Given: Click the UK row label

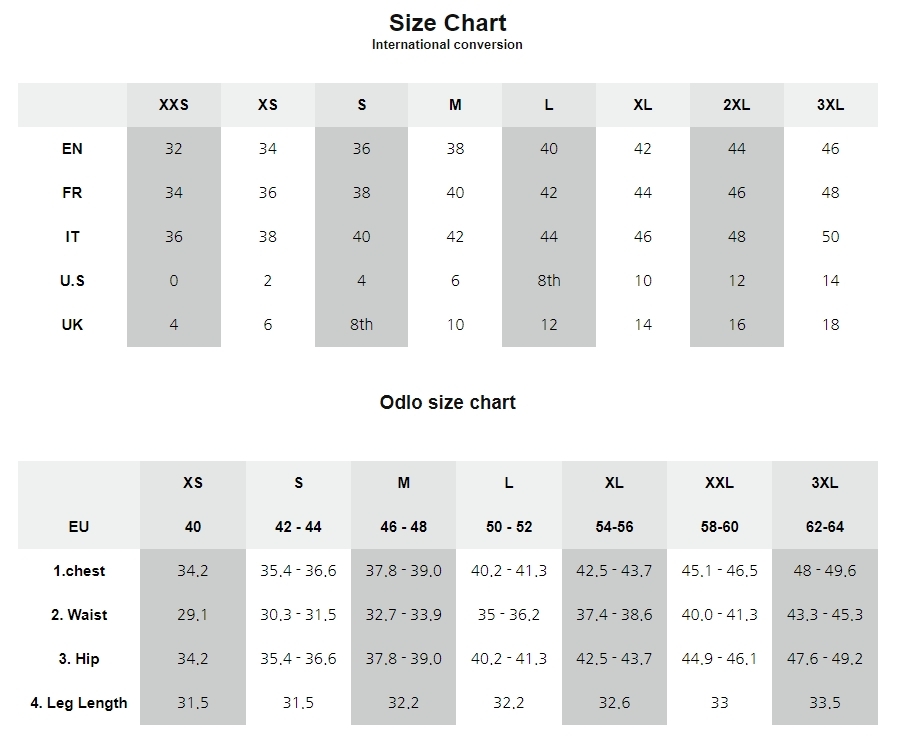Looking at the screenshot, I should point(72,325).
